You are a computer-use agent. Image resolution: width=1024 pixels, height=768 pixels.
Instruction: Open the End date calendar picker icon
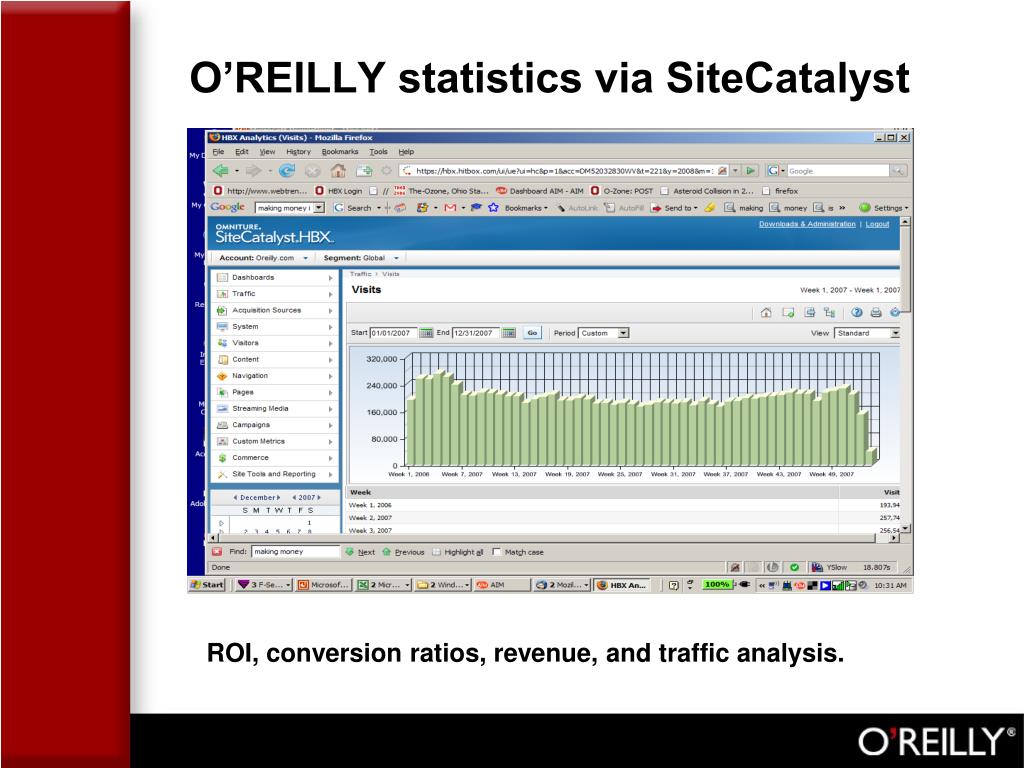tap(509, 333)
